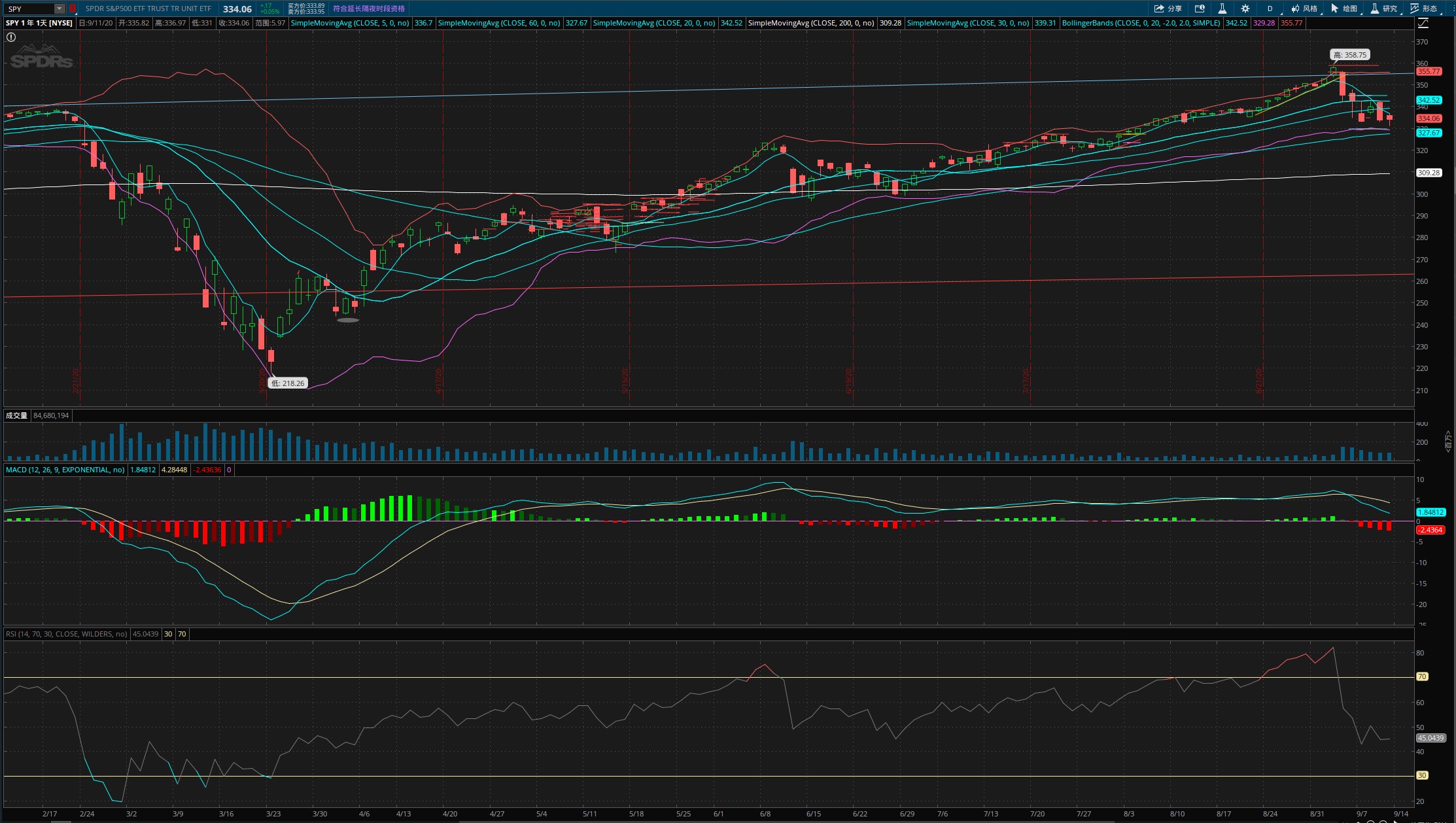This screenshot has height=823, width=1456.
Task: Click SimpleMovingAvg (CLOSE, 20, 0, no) label
Action: pos(653,23)
